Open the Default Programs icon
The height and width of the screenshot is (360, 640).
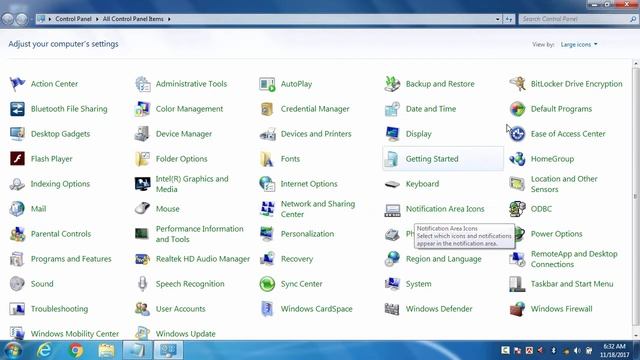click(x=517, y=109)
